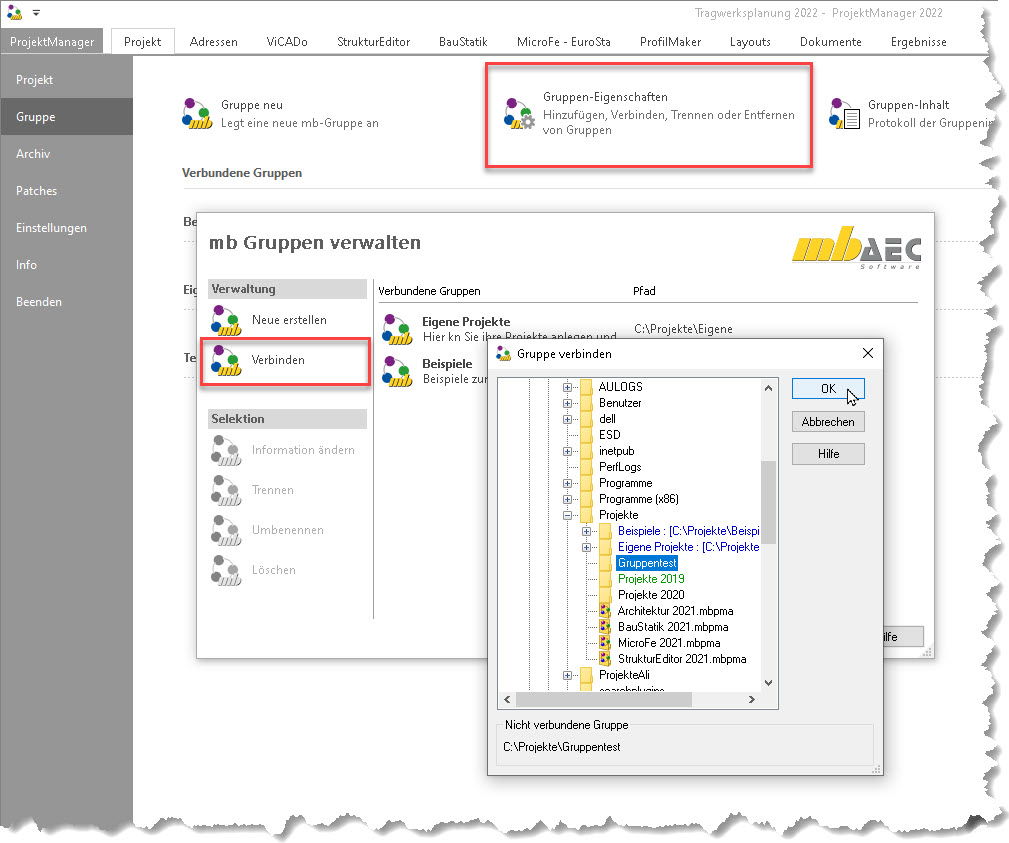Screen dimensions: 1009x843
Task: Click the Neue erstellen group icon
Action: tap(227, 321)
